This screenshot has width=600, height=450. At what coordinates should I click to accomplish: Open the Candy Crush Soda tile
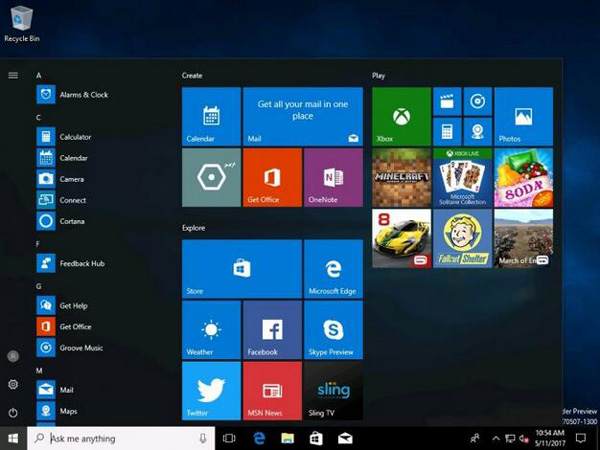coord(523,178)
